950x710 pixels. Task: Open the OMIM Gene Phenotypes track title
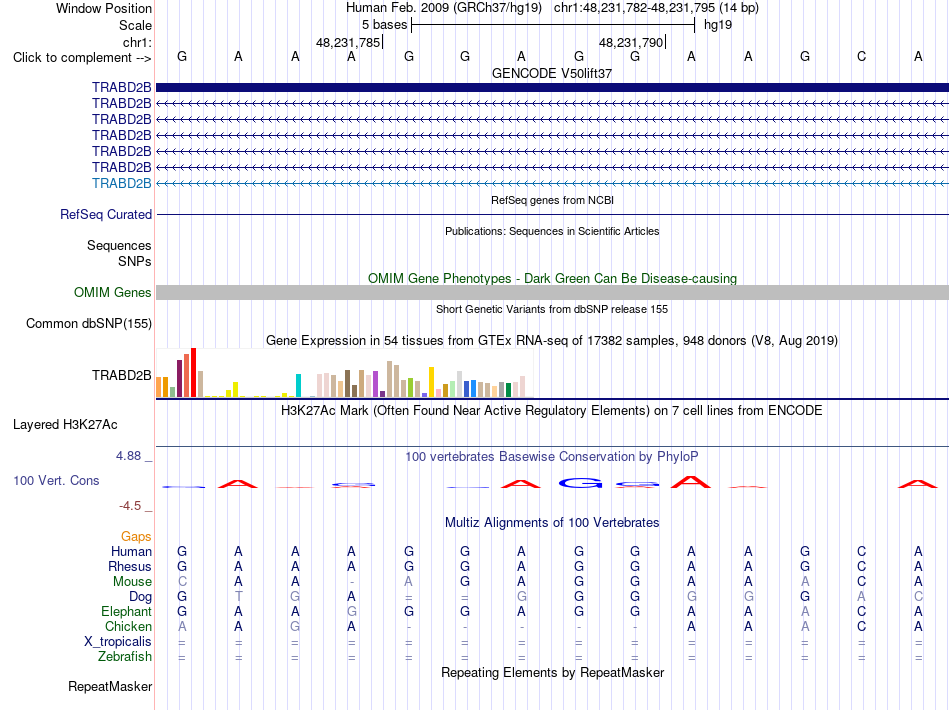[x=552, y=278]
